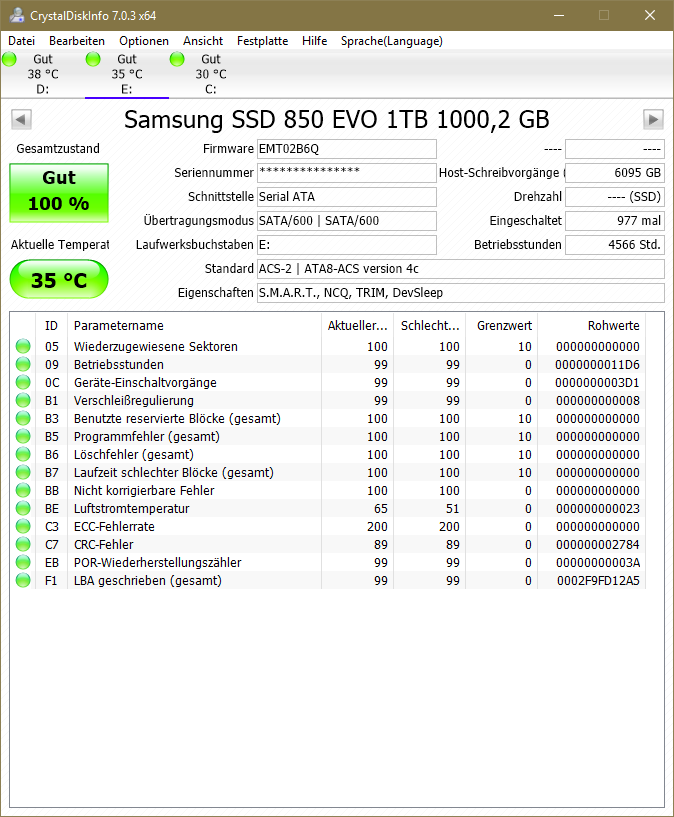Image resolution: width=674 pixels, height=817 pixels.
Task: Click the Samsung SSD 850 EVO title
Action: point(336,120)
